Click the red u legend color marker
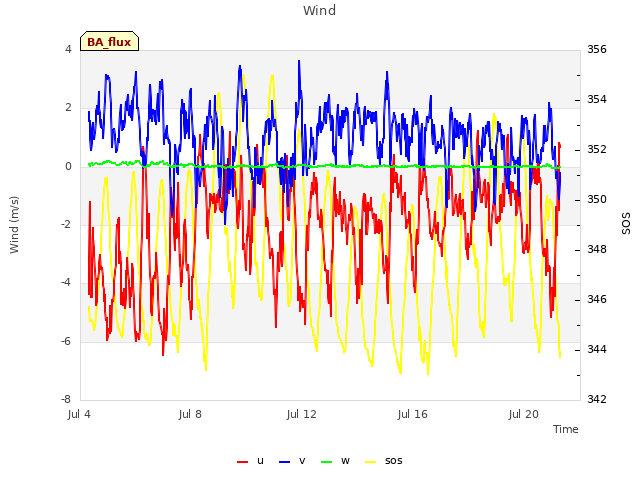This screenshot has height=480, width=640. click(242, 462)
